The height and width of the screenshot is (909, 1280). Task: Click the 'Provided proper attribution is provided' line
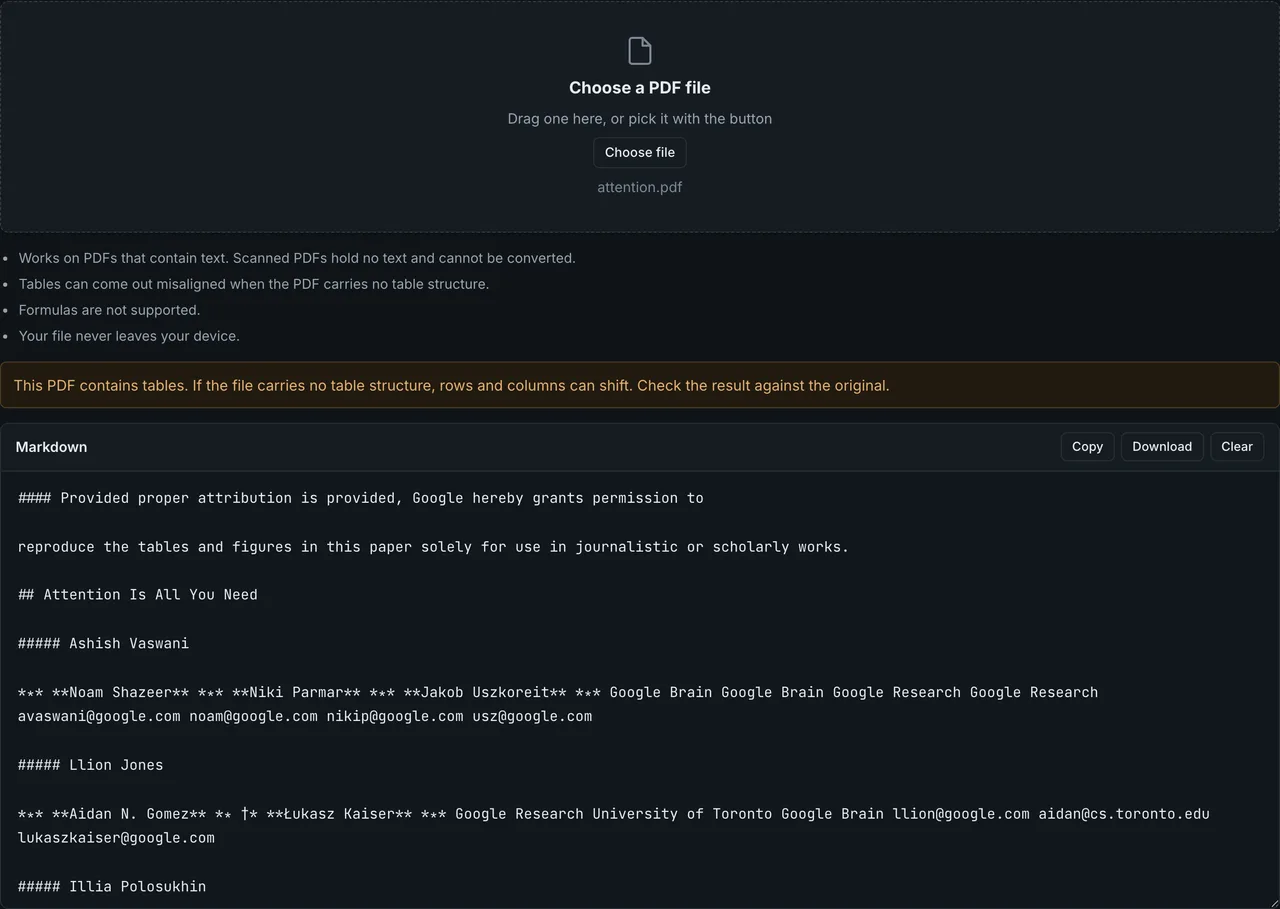(361, 498)
